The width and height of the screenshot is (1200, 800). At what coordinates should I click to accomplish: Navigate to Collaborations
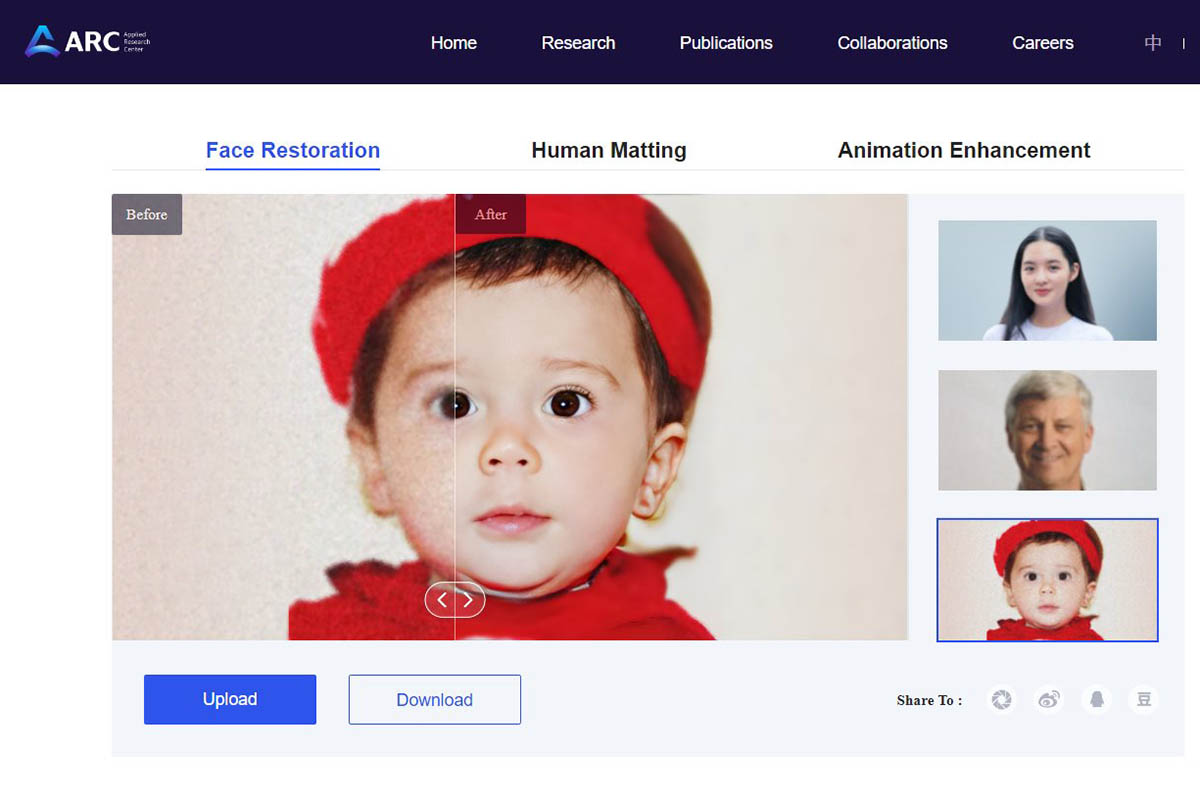click(x=892, y=43)
